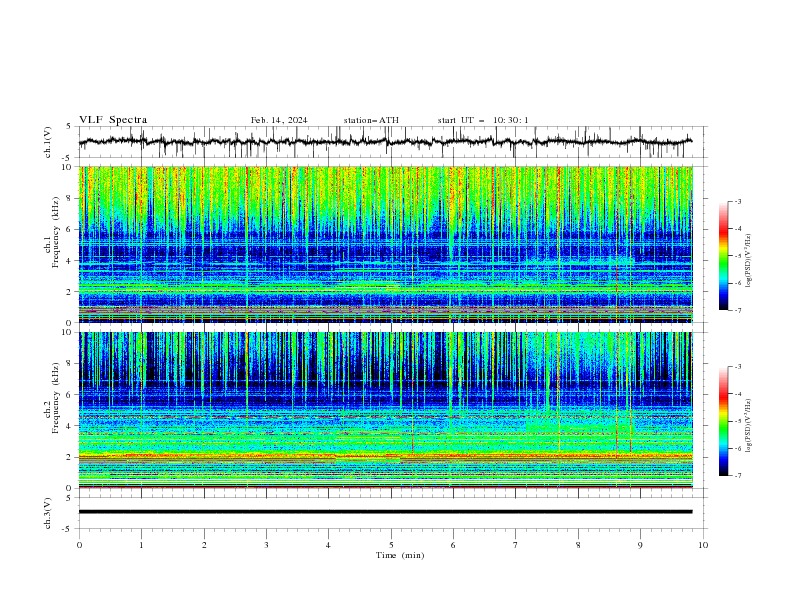Click the 'ch.1(V)' waveform axis label
The image size is (792, 612).
48,142
